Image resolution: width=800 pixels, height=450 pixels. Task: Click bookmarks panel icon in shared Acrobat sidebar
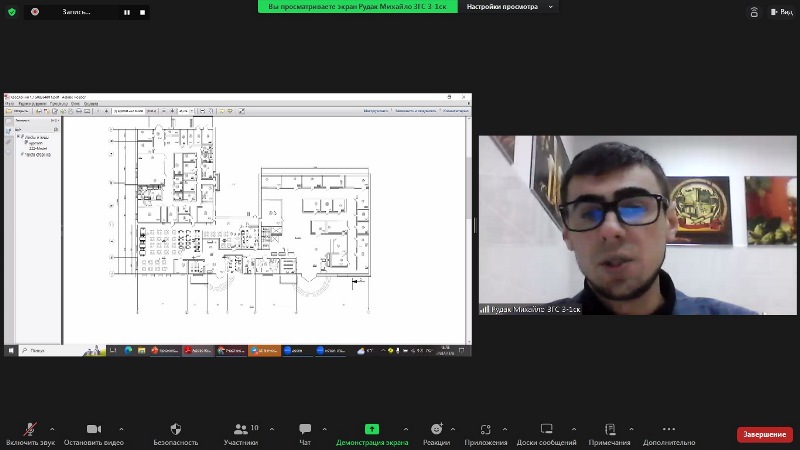9,131
